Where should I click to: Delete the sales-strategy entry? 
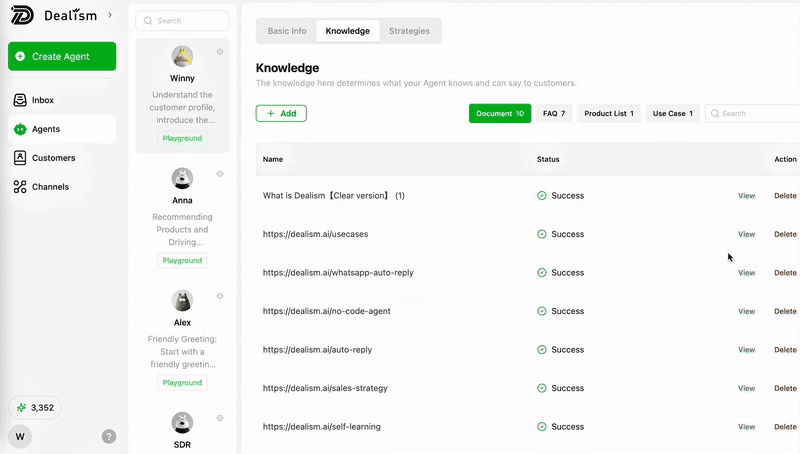tap(785, 388)
